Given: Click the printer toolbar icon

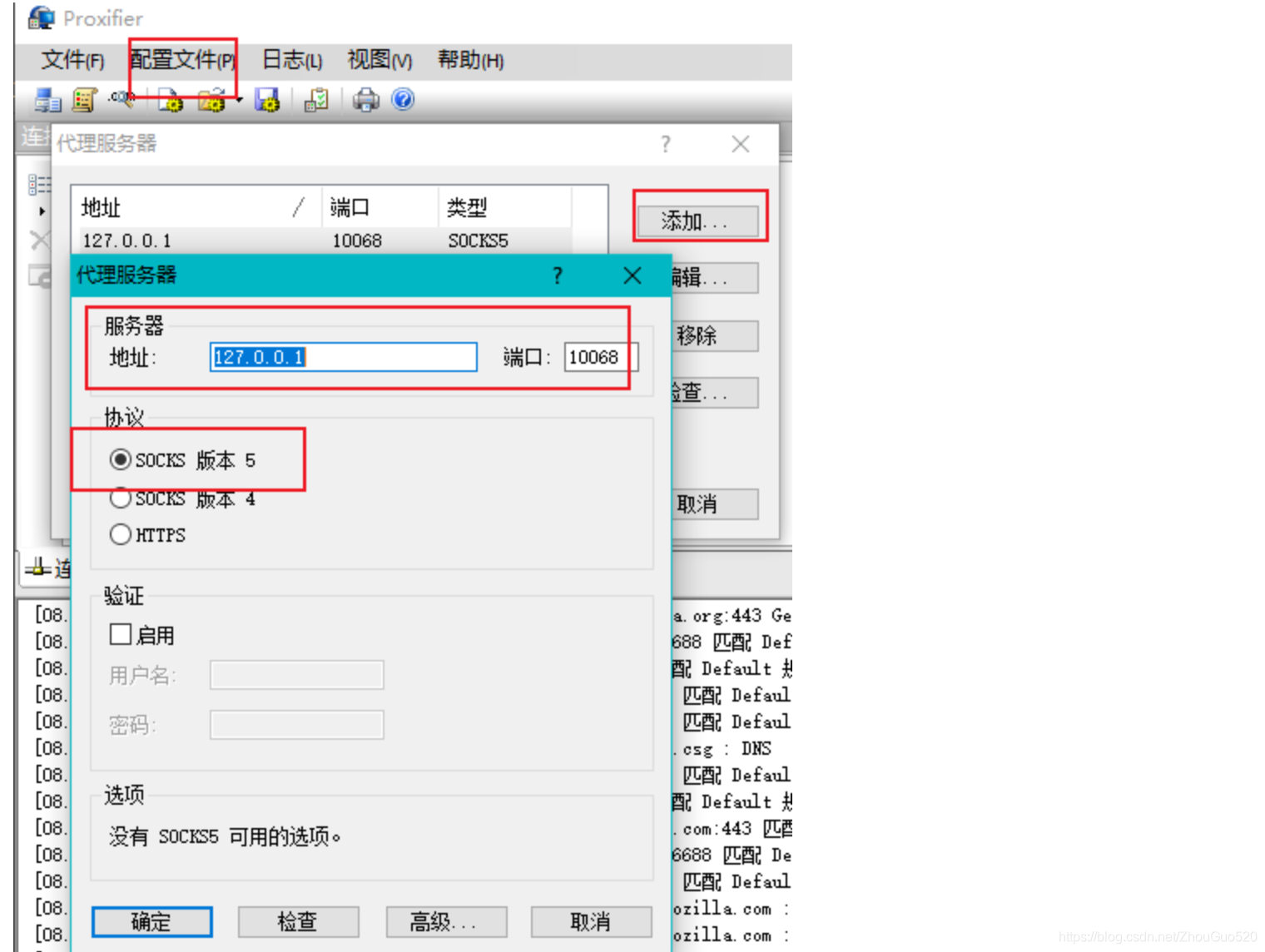Looking at the screenshot, I should click(365, 101).
